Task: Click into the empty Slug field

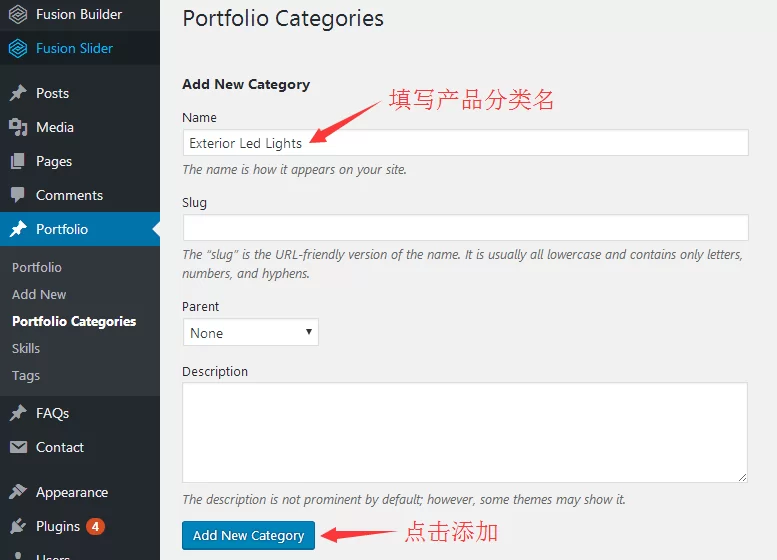Action: (x=465, y=227)
